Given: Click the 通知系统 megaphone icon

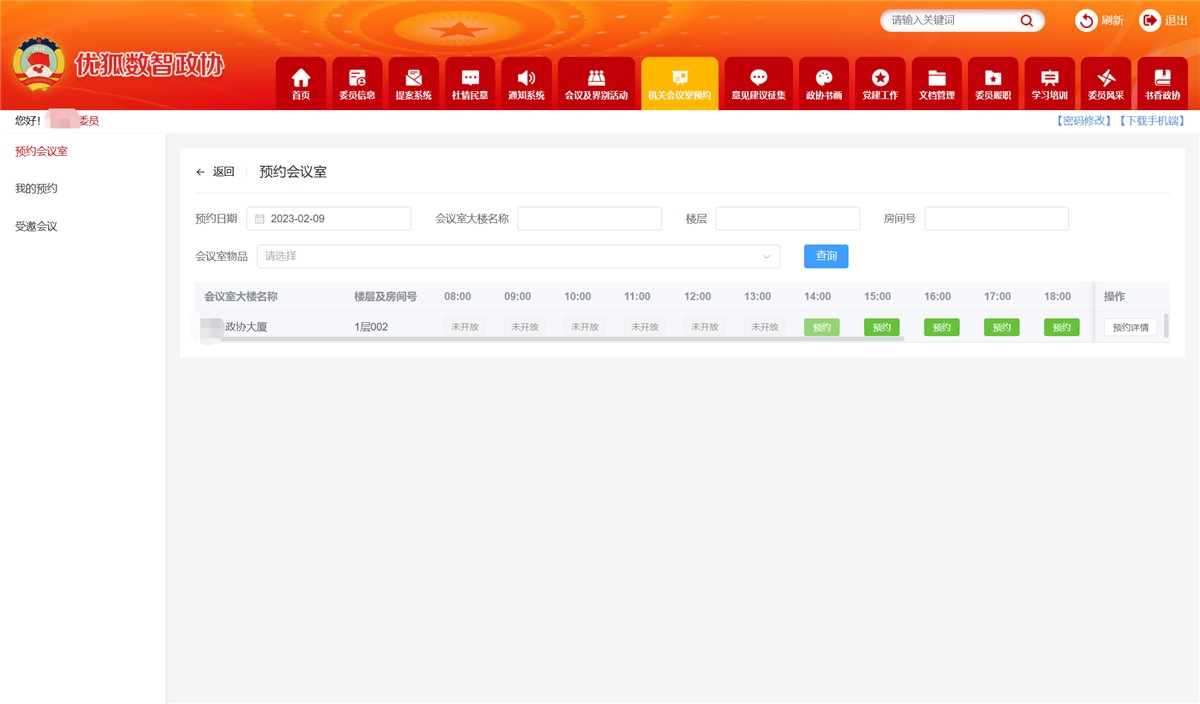Looking at the screenshot, I should [526, 82].
